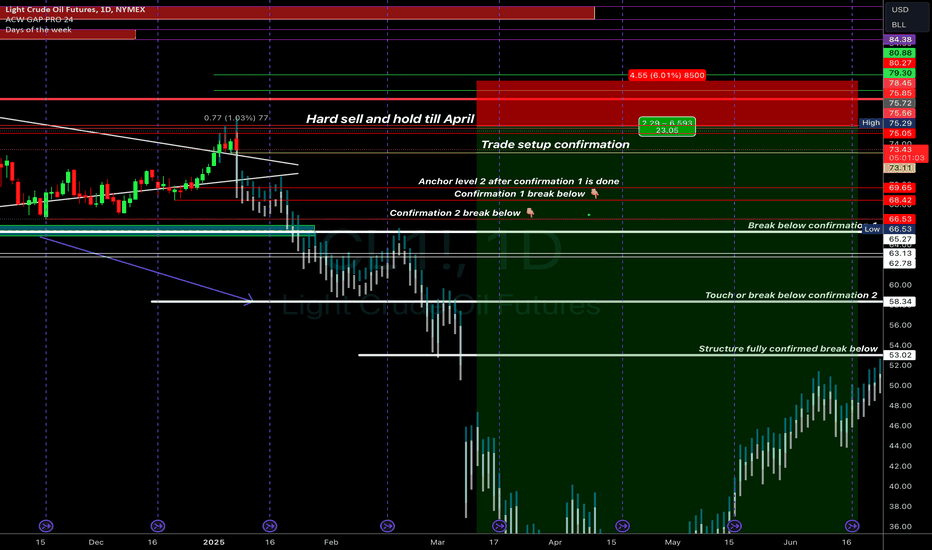Screen dimensions: 932x550
Task: Click the Feb label on time axis
Action: [330, 542]
